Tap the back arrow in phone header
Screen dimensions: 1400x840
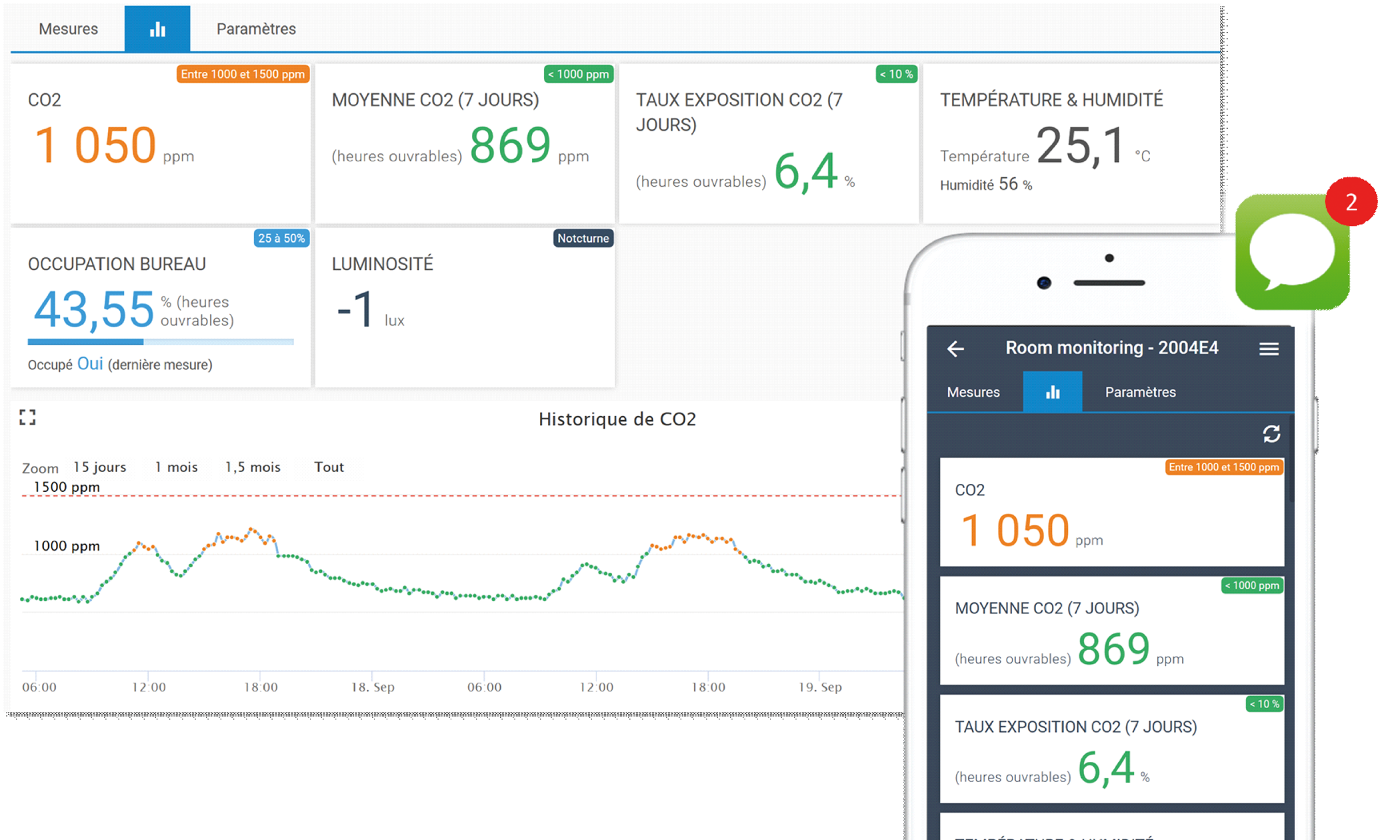(955, 349)
